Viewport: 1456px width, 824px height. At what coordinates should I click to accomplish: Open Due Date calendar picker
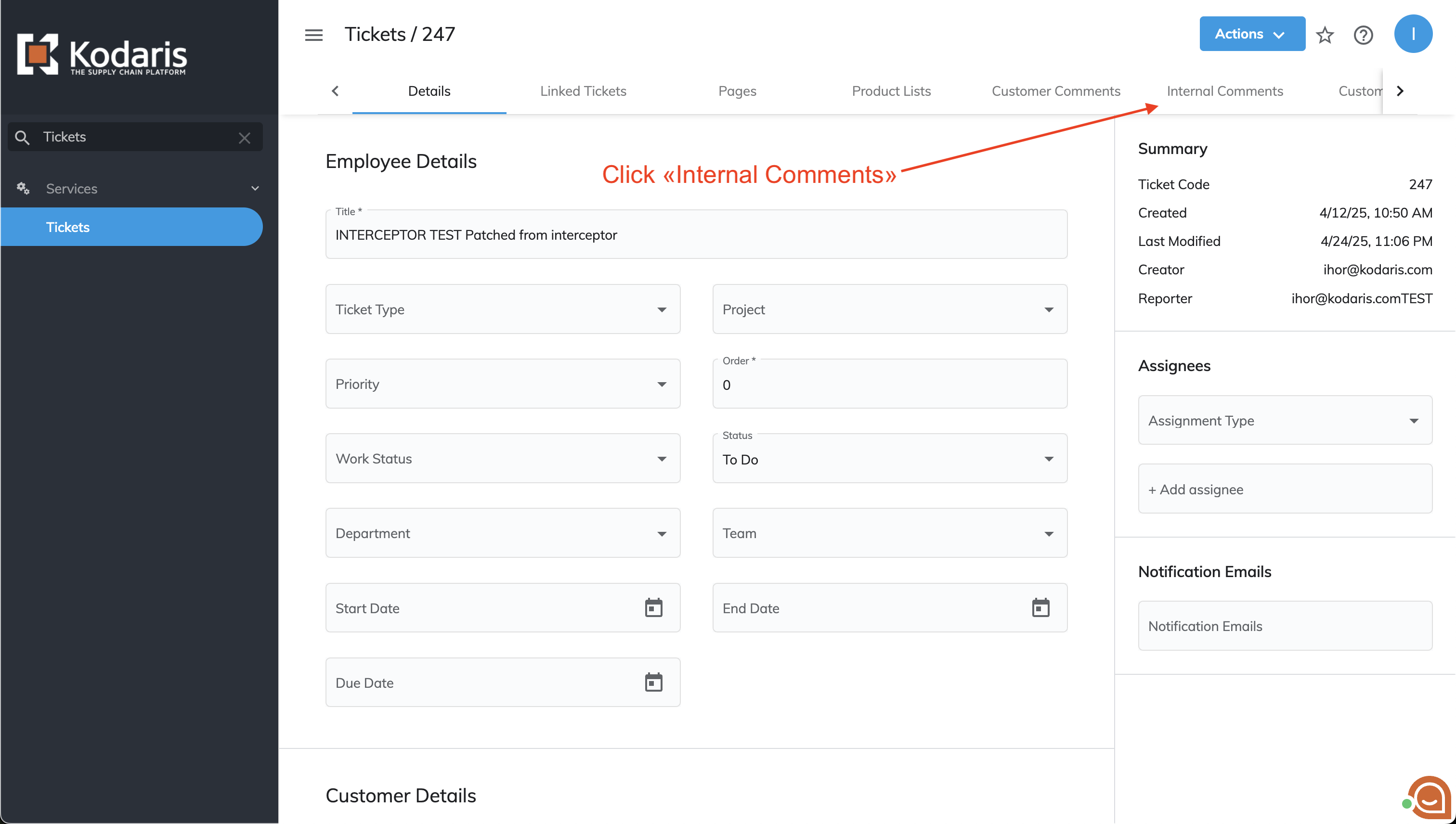click(653, 682)
